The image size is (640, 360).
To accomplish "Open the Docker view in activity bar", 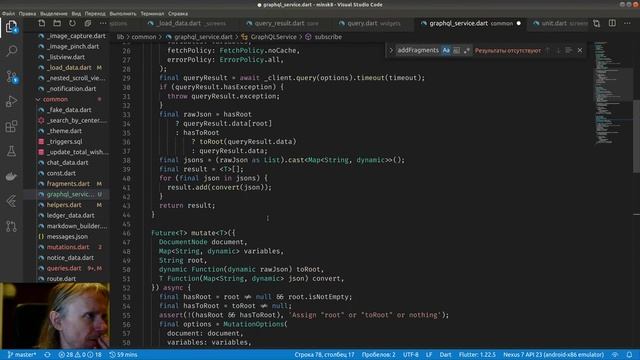I will (11, 176).
